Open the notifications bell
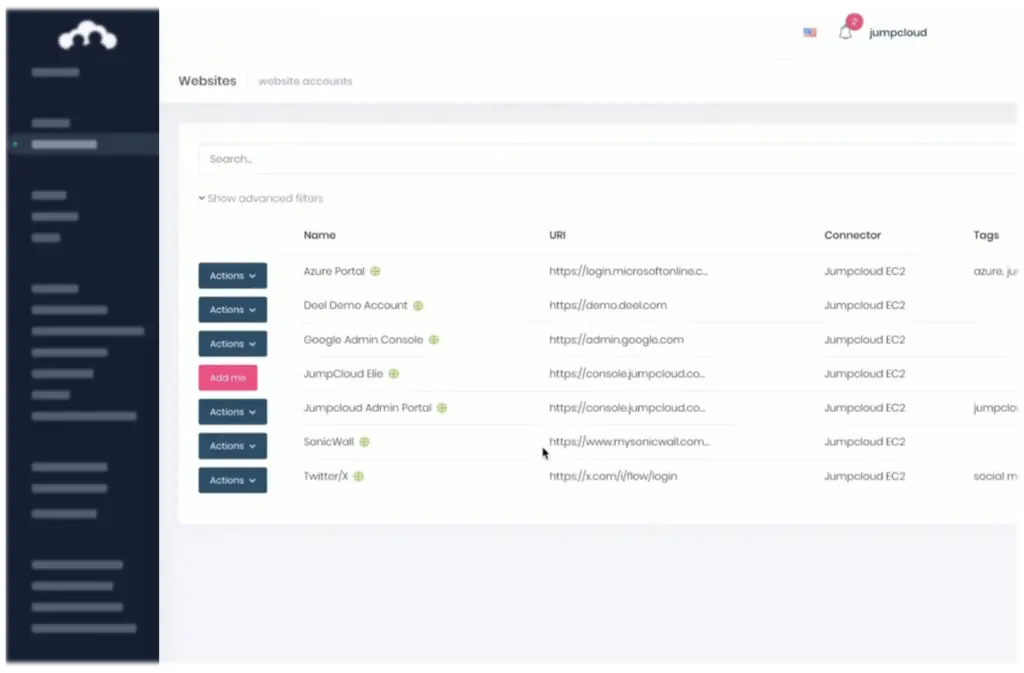The height and width of the screenshot is (673, 1024). [x=845, y=33]
